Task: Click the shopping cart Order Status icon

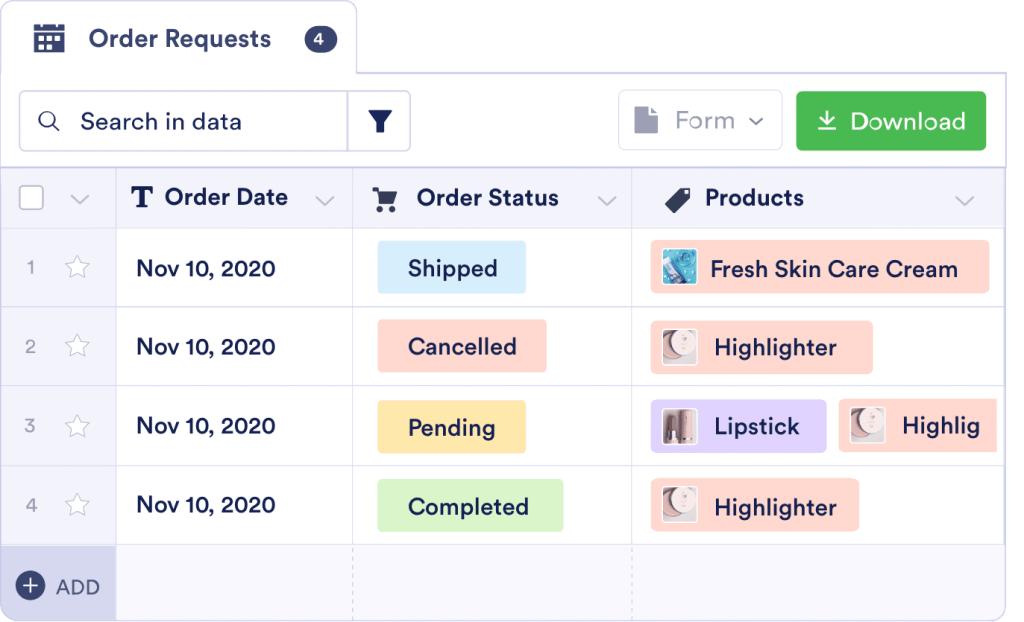Action: [x=384, y=199]
